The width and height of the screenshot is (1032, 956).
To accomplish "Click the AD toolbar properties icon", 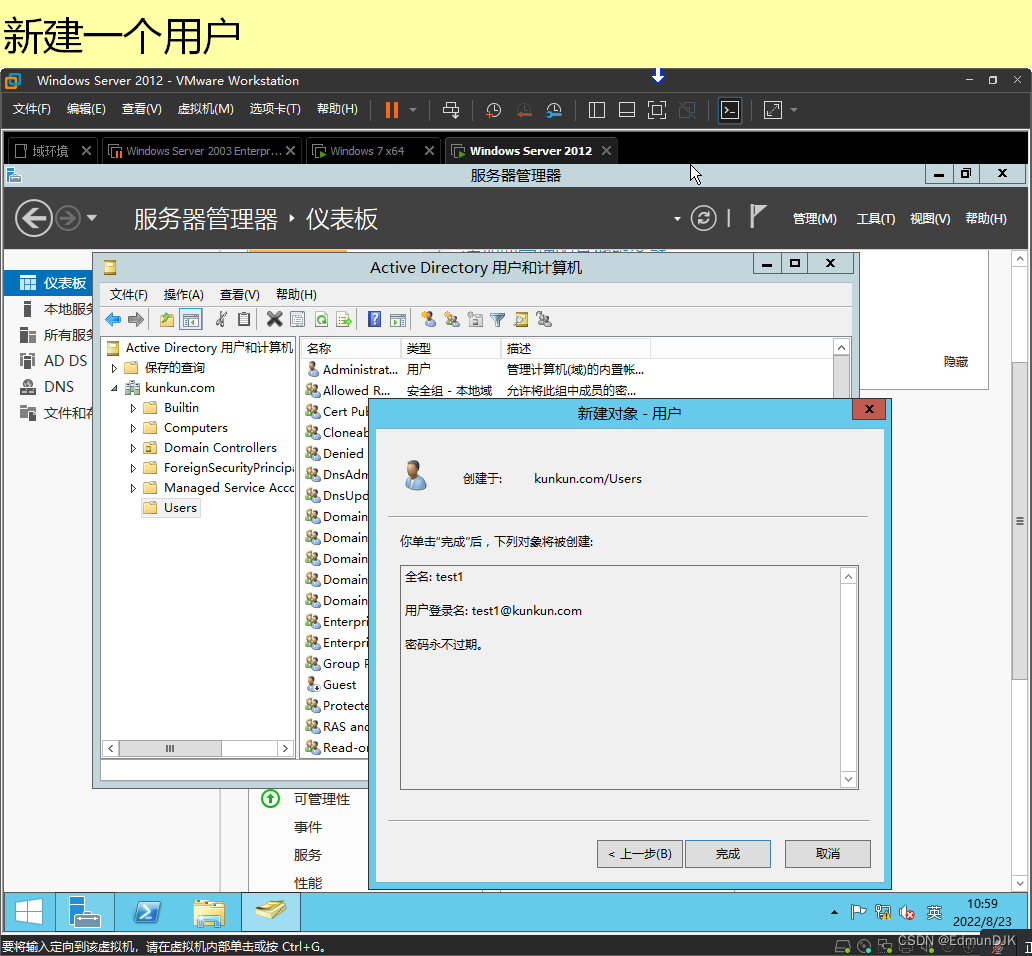I will 297,320.
